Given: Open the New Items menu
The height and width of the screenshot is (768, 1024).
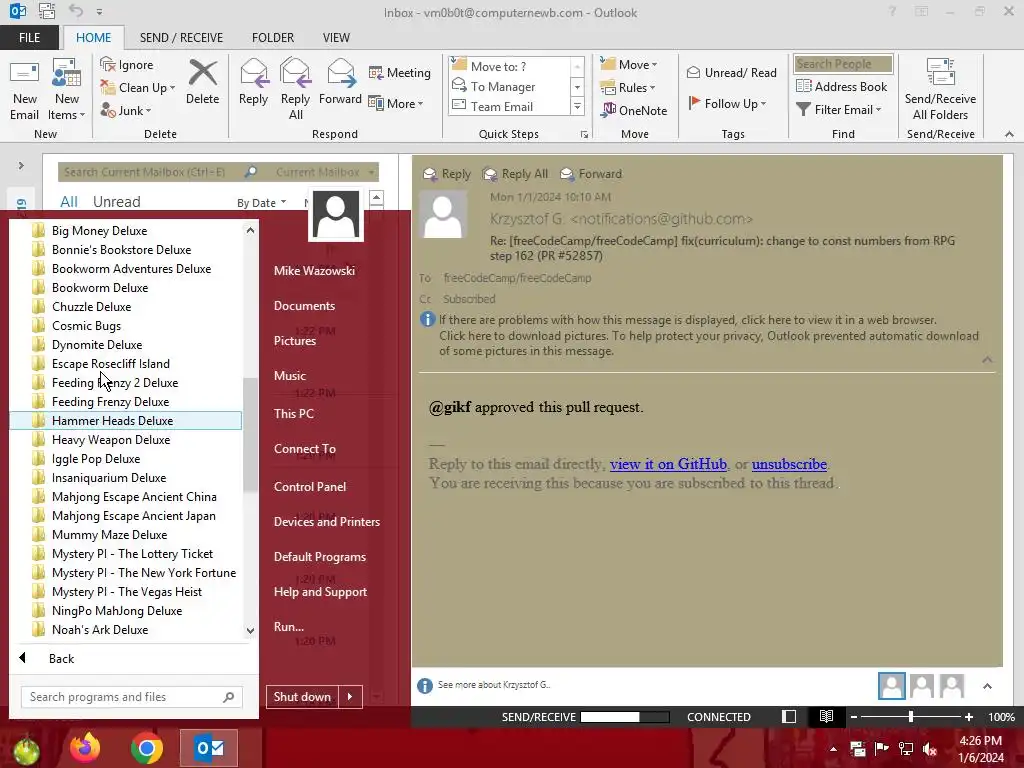Looking at the screenshot, I should [x=67, y=89].
